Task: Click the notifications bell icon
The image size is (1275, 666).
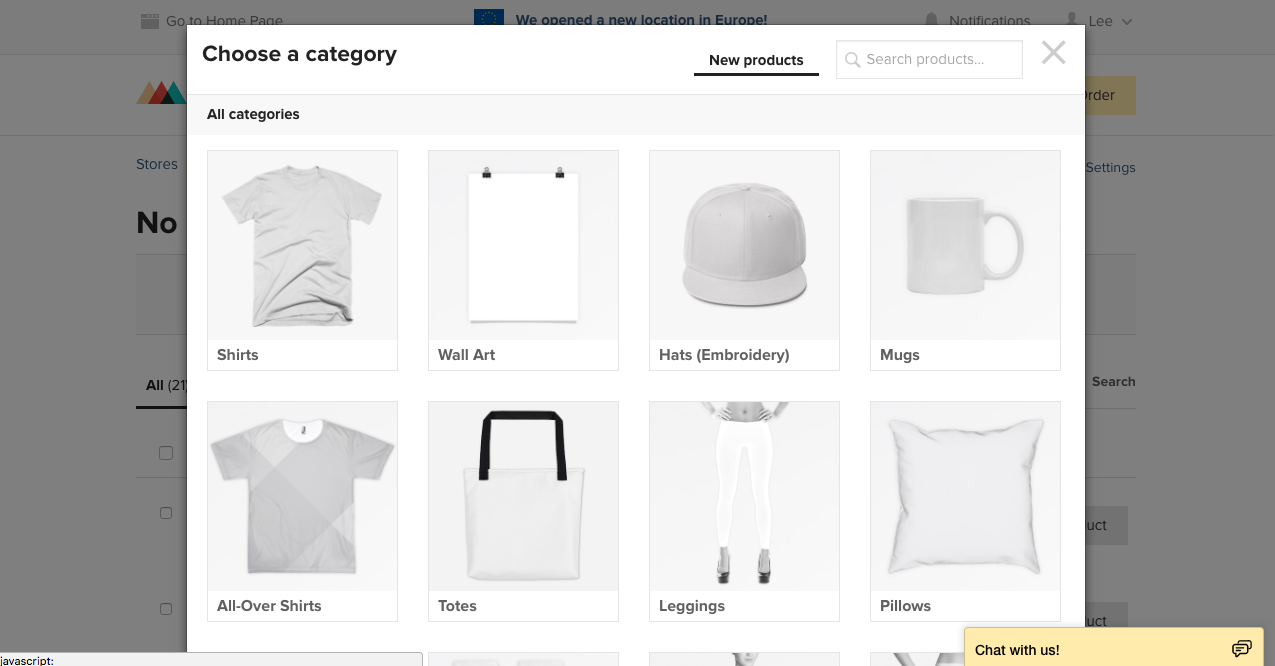Action: click(932, 20)
